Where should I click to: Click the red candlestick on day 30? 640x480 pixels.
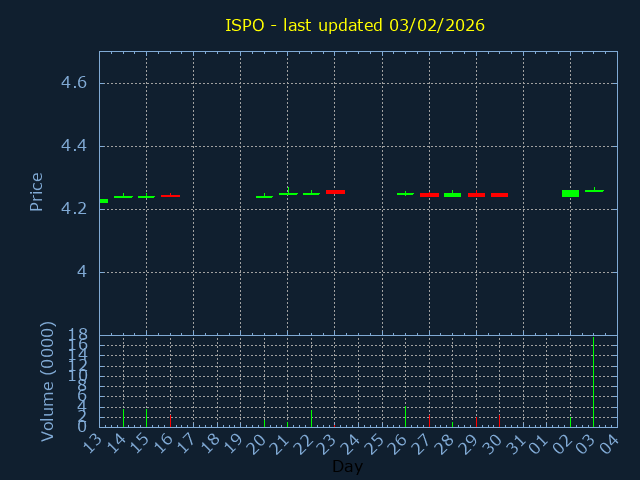499,195
